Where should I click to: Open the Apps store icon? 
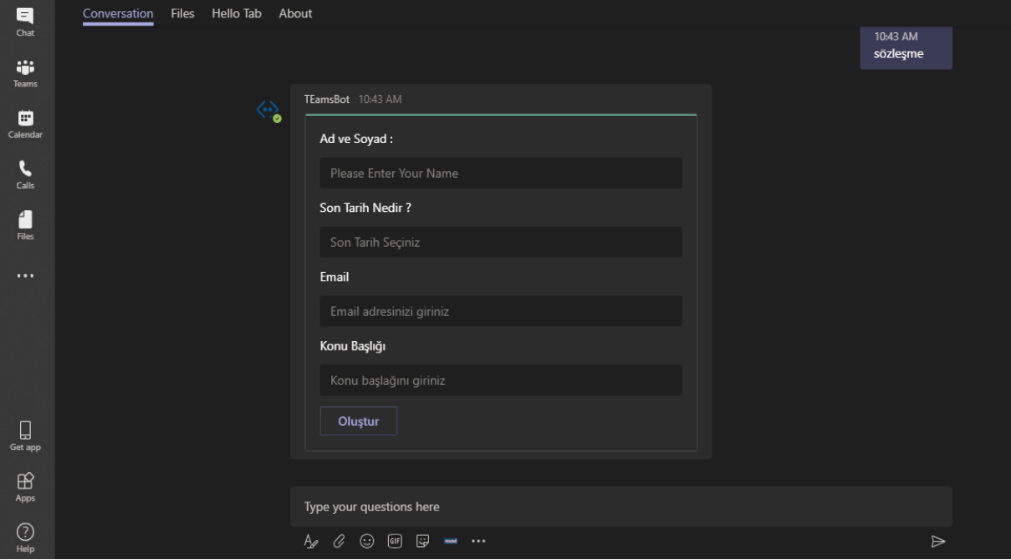pos(25,487)
